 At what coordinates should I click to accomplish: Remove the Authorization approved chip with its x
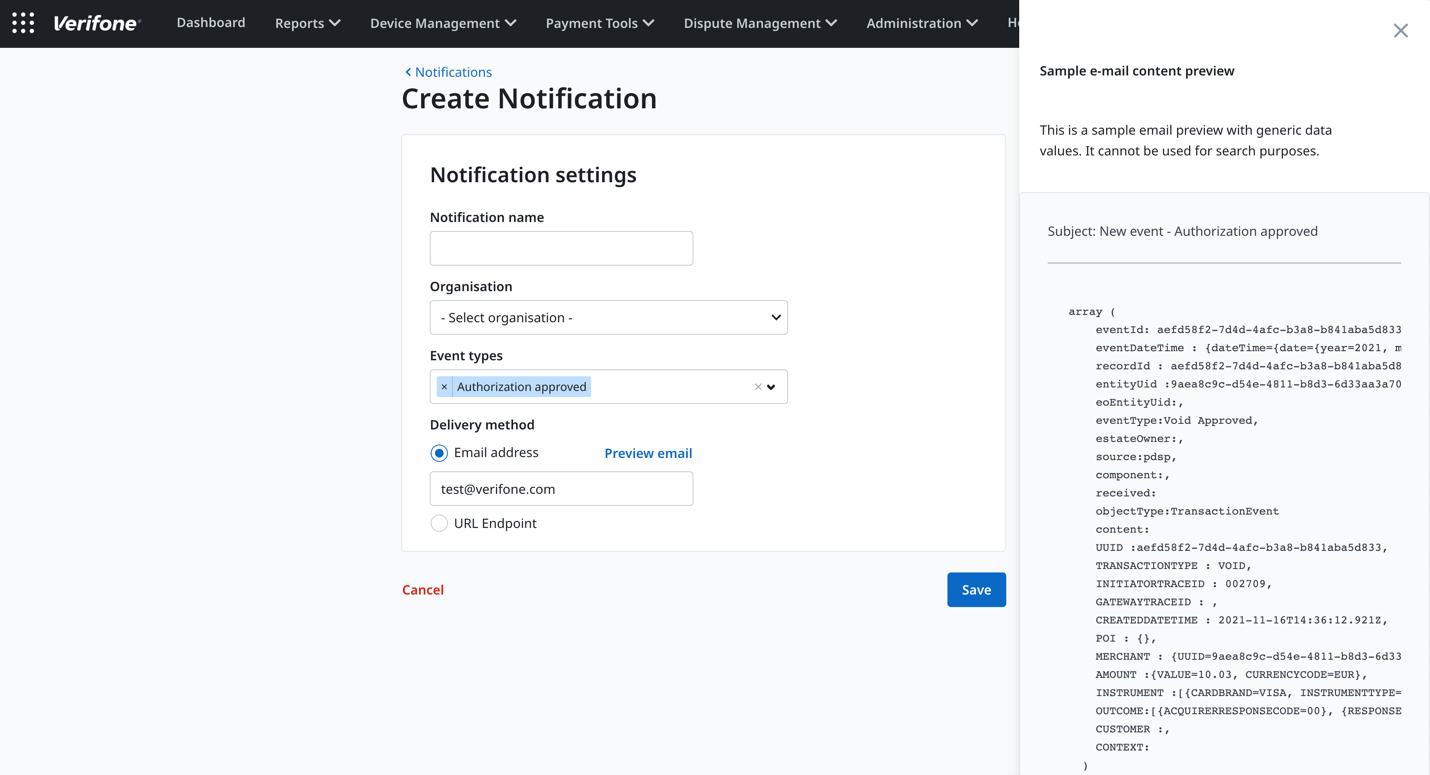click(x=444, y=386)
